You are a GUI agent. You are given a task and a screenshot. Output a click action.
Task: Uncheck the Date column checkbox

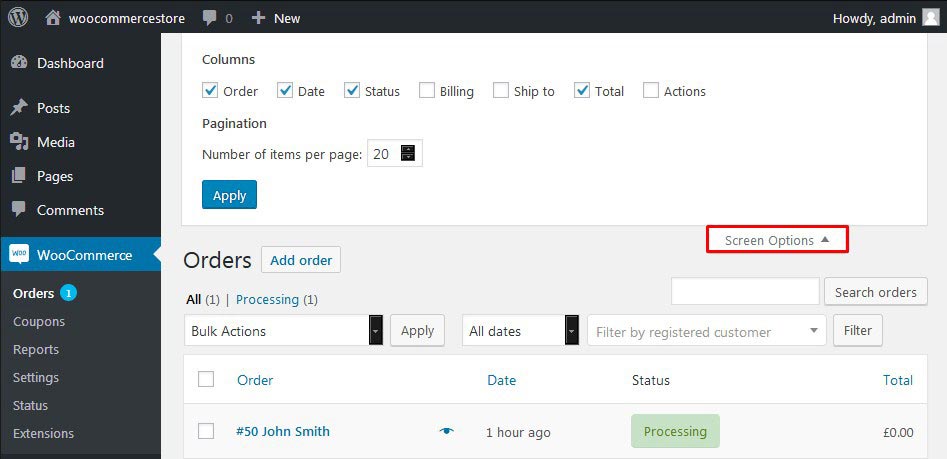(x=284, y=91)
